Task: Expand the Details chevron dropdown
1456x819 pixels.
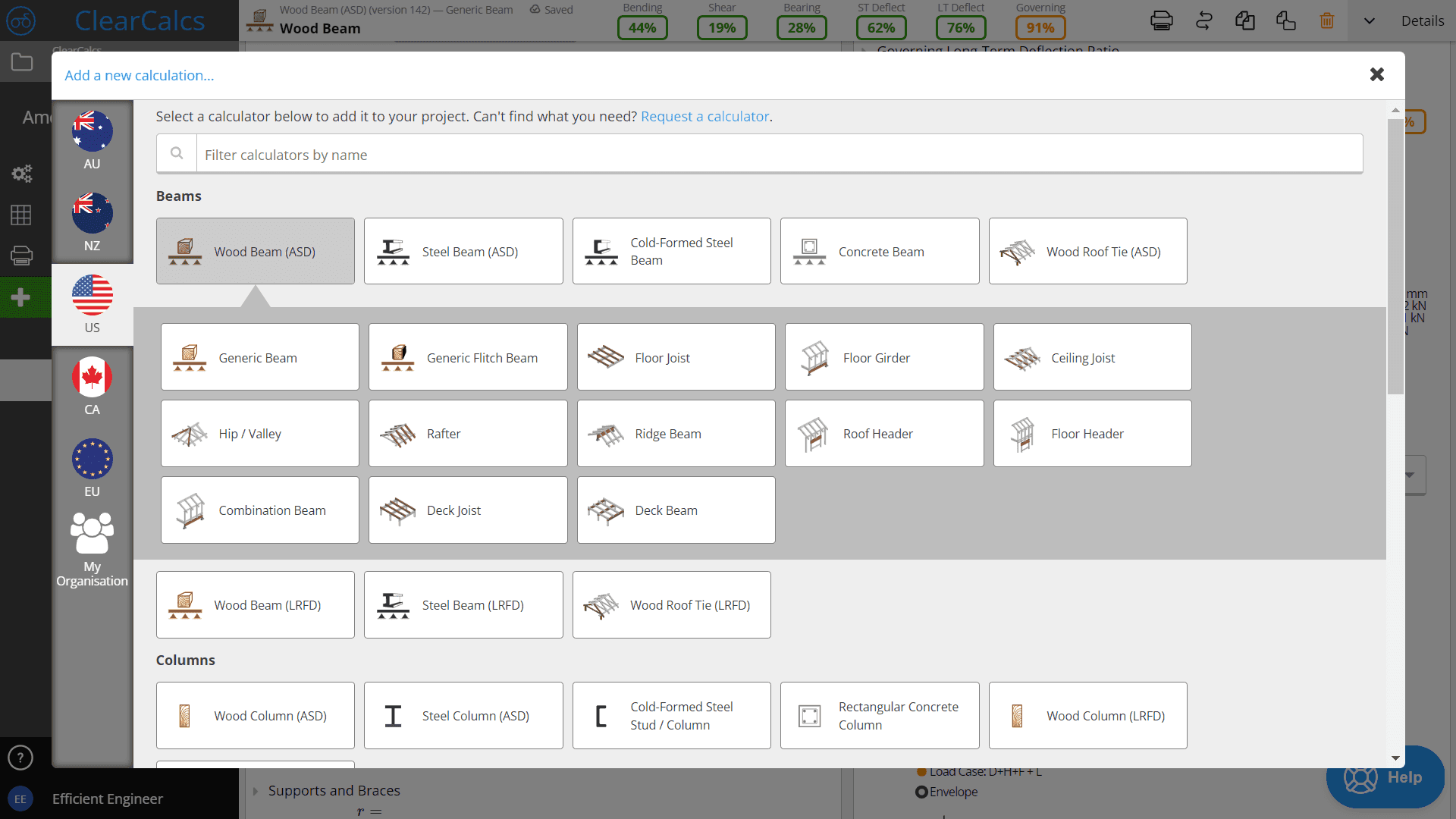Action: pyautogui.click(x=1369, y=21)
